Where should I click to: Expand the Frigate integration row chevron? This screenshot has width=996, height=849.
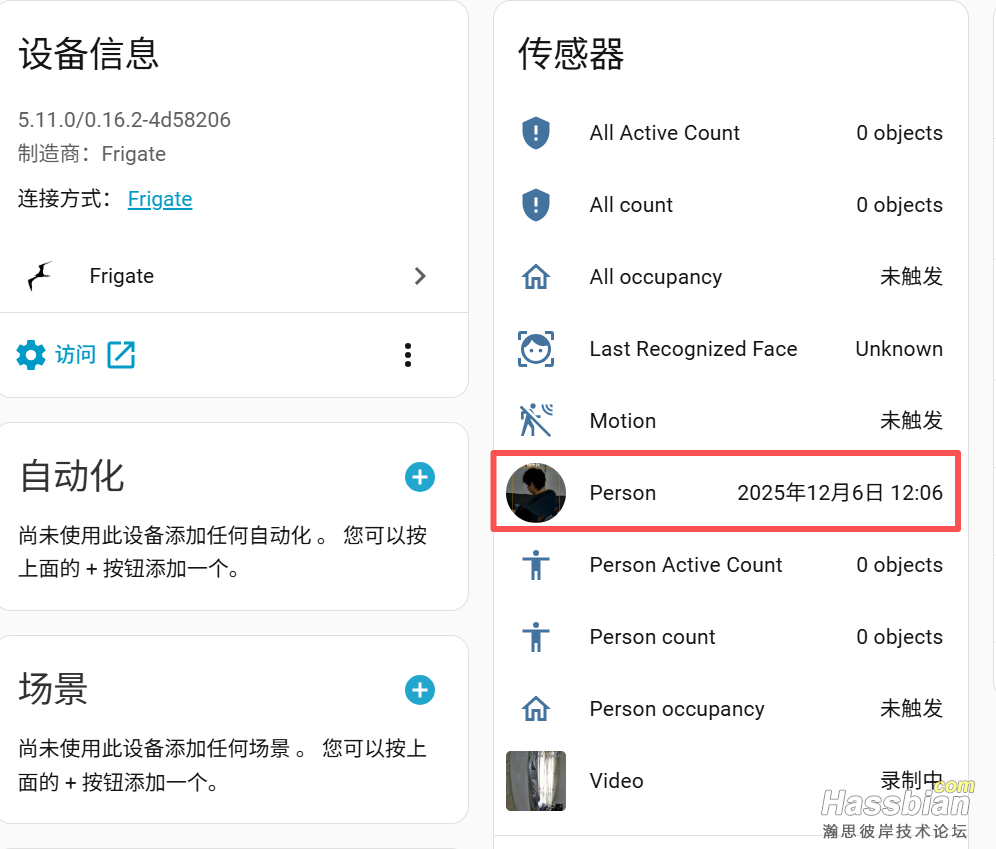click(x=420, y=276)
